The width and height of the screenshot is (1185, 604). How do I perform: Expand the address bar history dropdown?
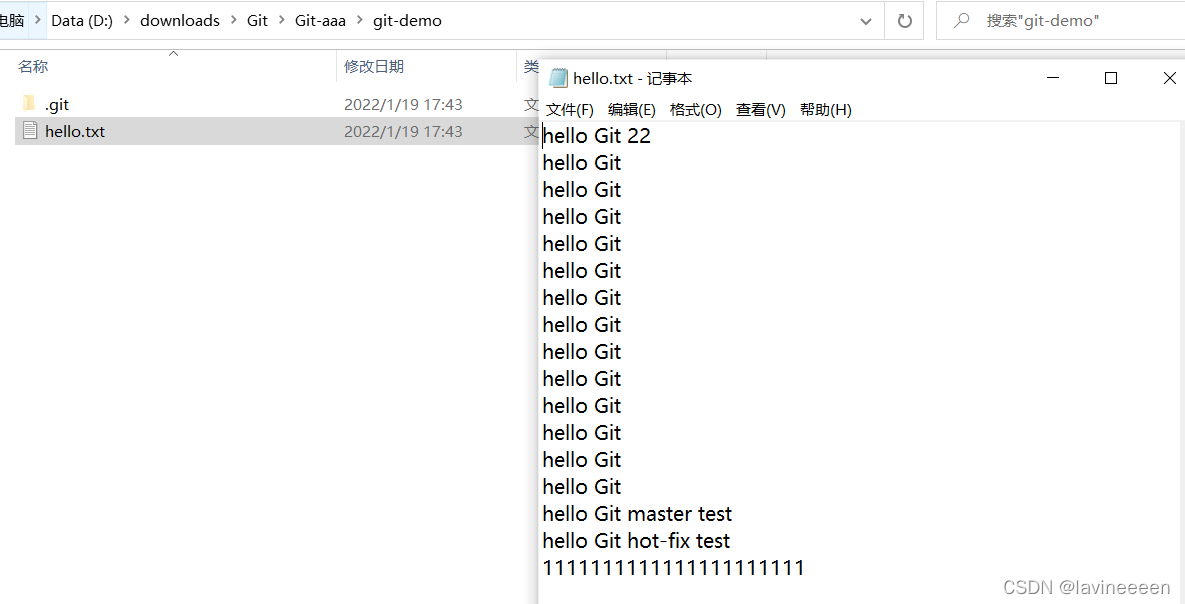[x=866, y=20]
